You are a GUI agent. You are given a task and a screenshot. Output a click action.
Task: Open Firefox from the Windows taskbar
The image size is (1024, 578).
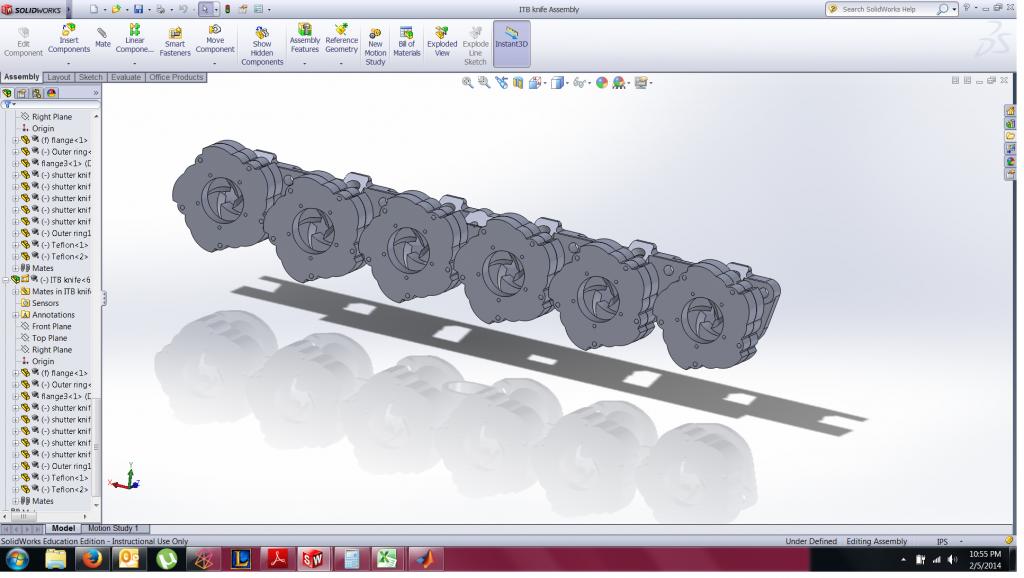92,559
